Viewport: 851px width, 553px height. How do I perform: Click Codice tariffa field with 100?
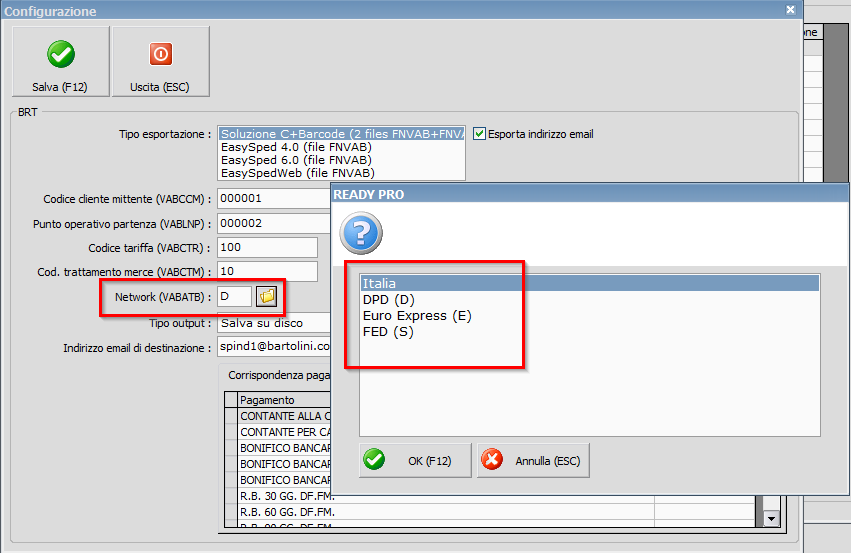268,247
